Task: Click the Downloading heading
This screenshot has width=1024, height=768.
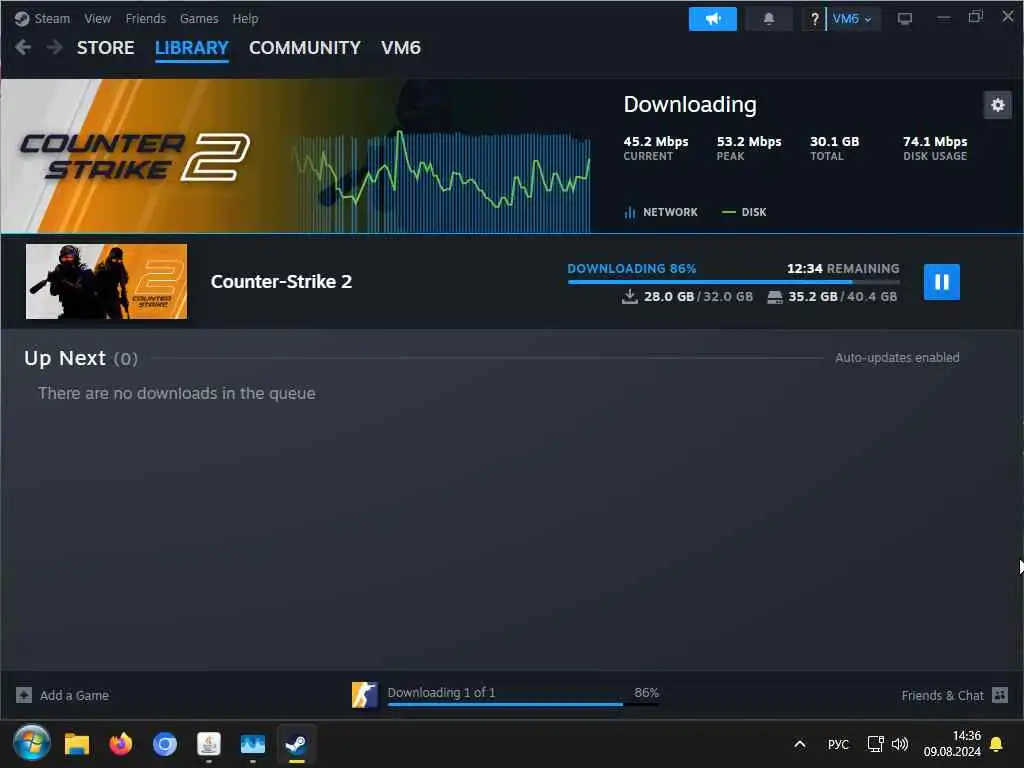Action: click(x=690, y=104)
